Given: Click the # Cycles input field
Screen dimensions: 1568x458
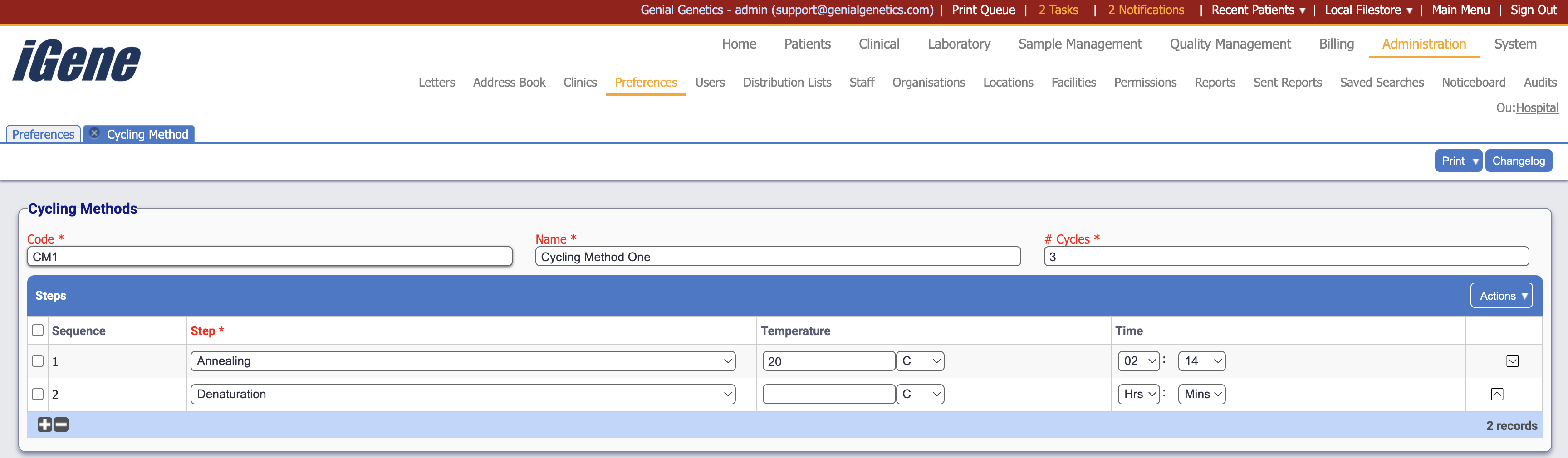Looking at the screenshot, I should click(1285, 257).
